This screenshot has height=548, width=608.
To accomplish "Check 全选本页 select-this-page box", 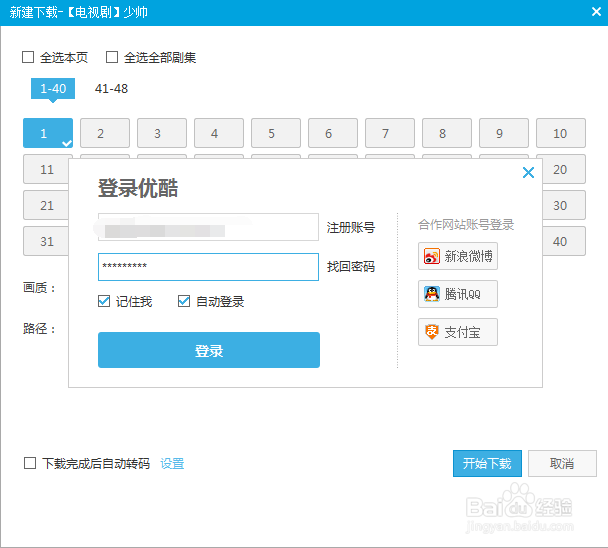I will (x=28, y=57).
